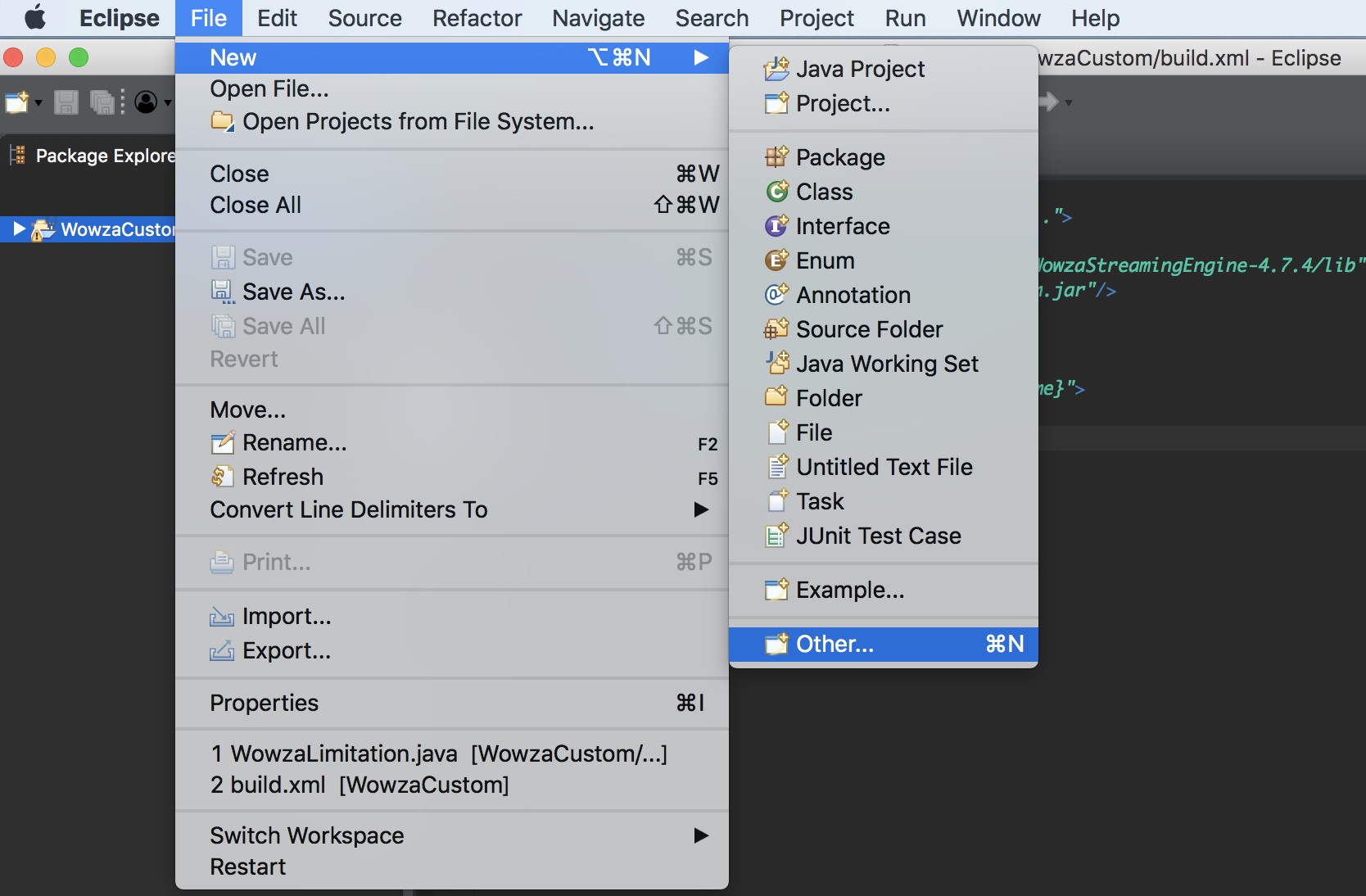Viewport: 1366px width, 896px height.
Task: Click the Export icon in File menu
Action: [222, 650]
